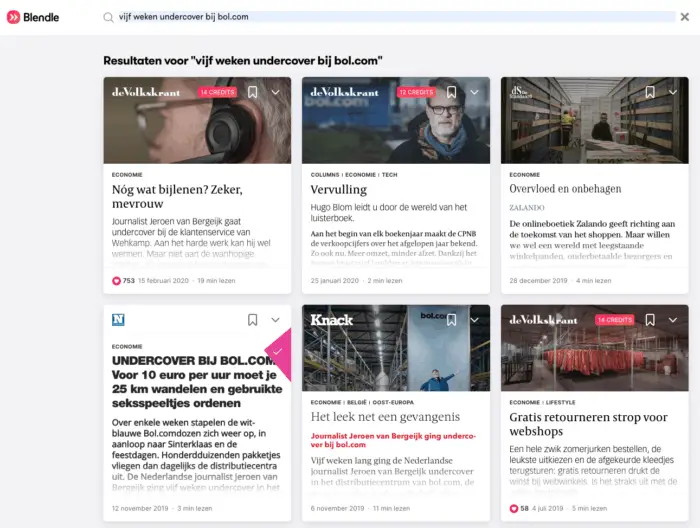Click subtitle 'Hugo Blom leidt u door de wereld'

(389, 212)
